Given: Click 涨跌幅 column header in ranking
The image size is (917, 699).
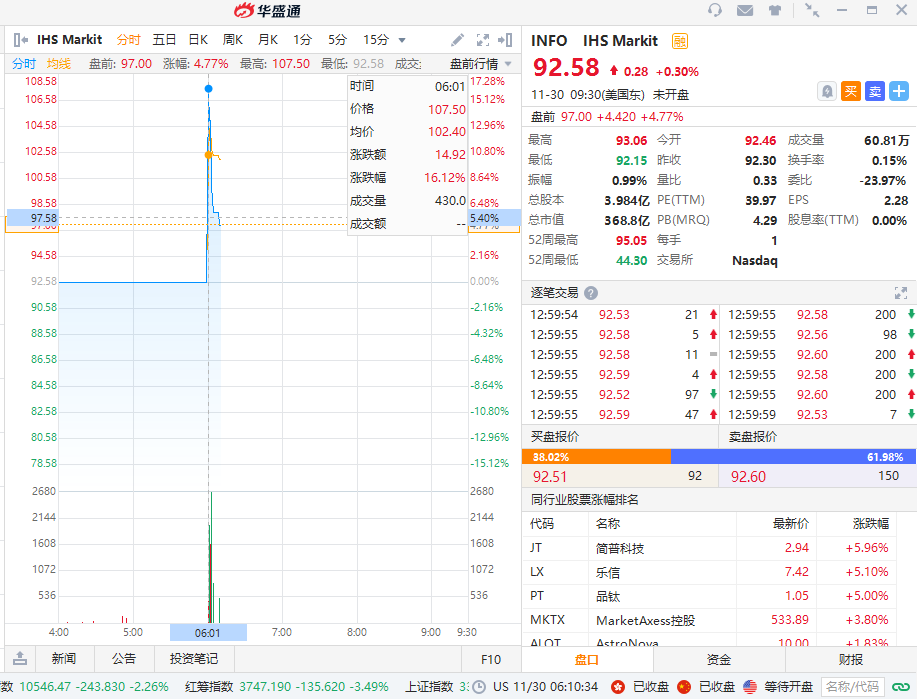Looking at the screenshot, I should [871, 524].
